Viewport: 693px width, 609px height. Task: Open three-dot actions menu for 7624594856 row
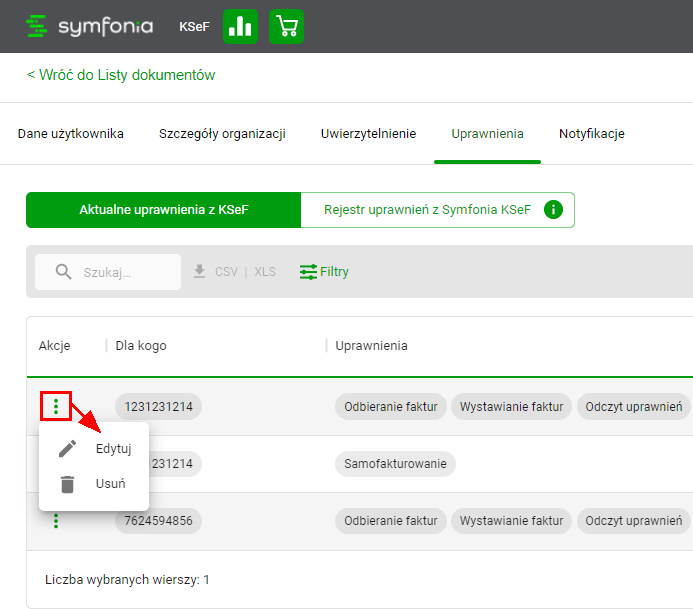pos(56,520)
